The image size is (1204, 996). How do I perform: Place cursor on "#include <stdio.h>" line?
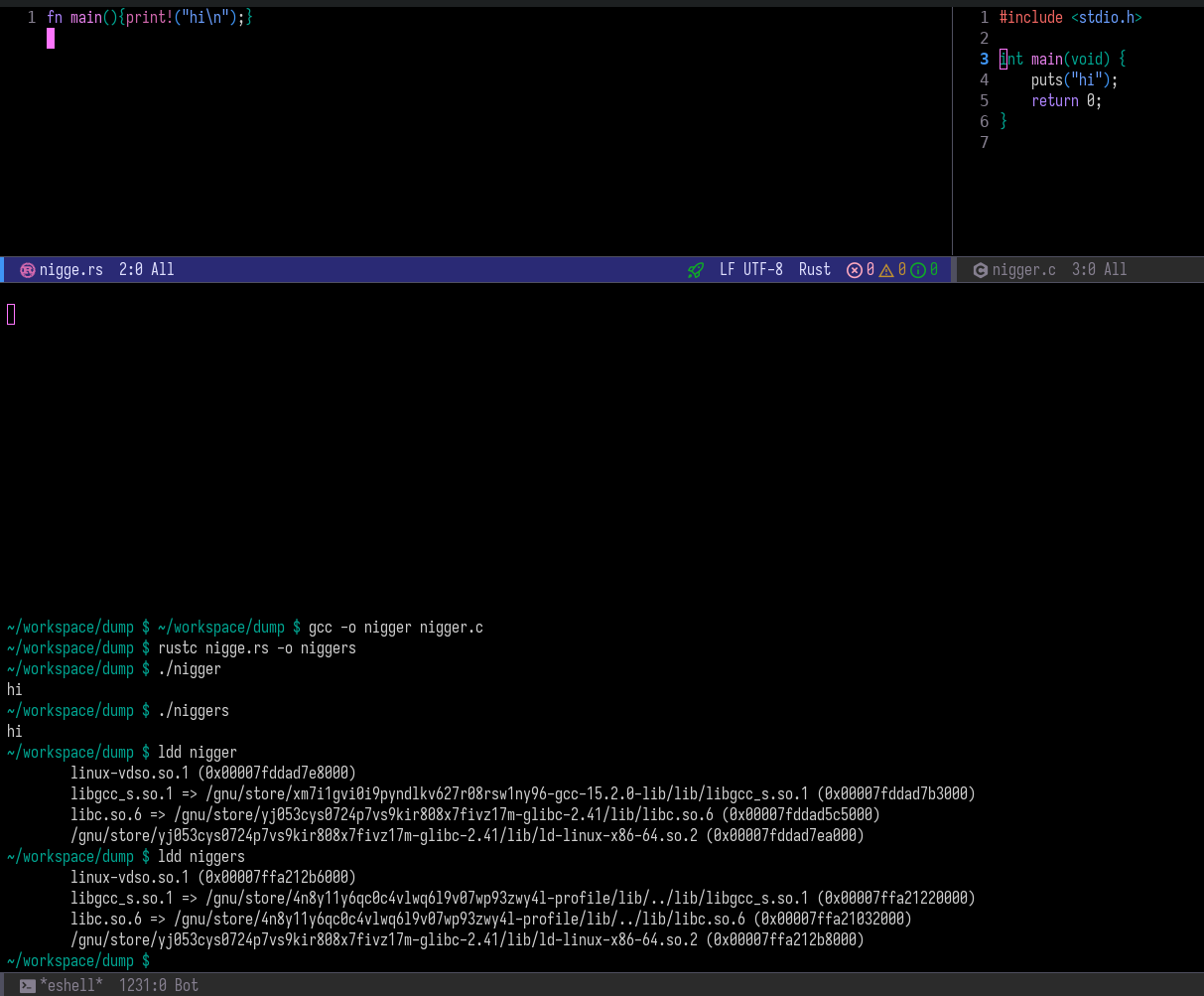pyautogui.click(x=1071, y=18)
